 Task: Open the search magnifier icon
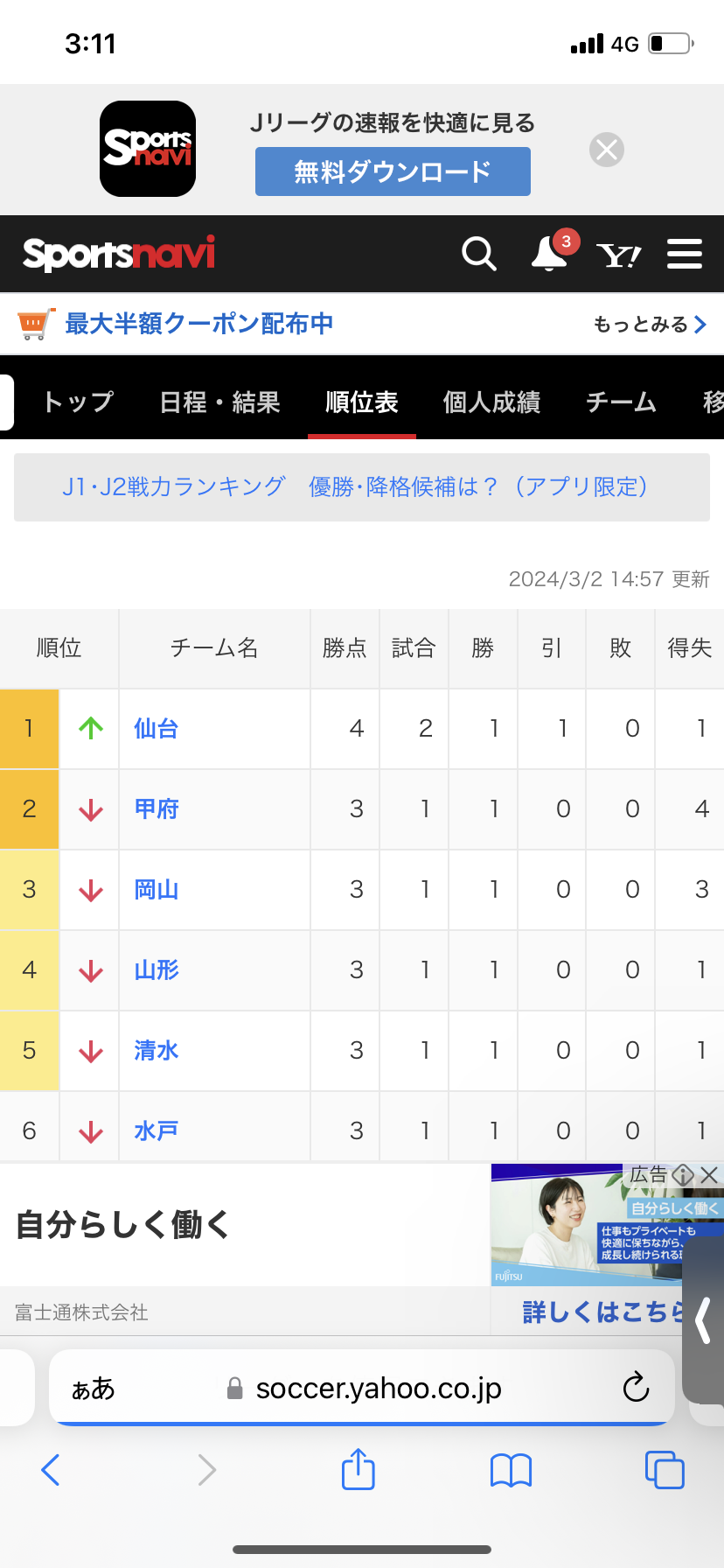[478, 255]
